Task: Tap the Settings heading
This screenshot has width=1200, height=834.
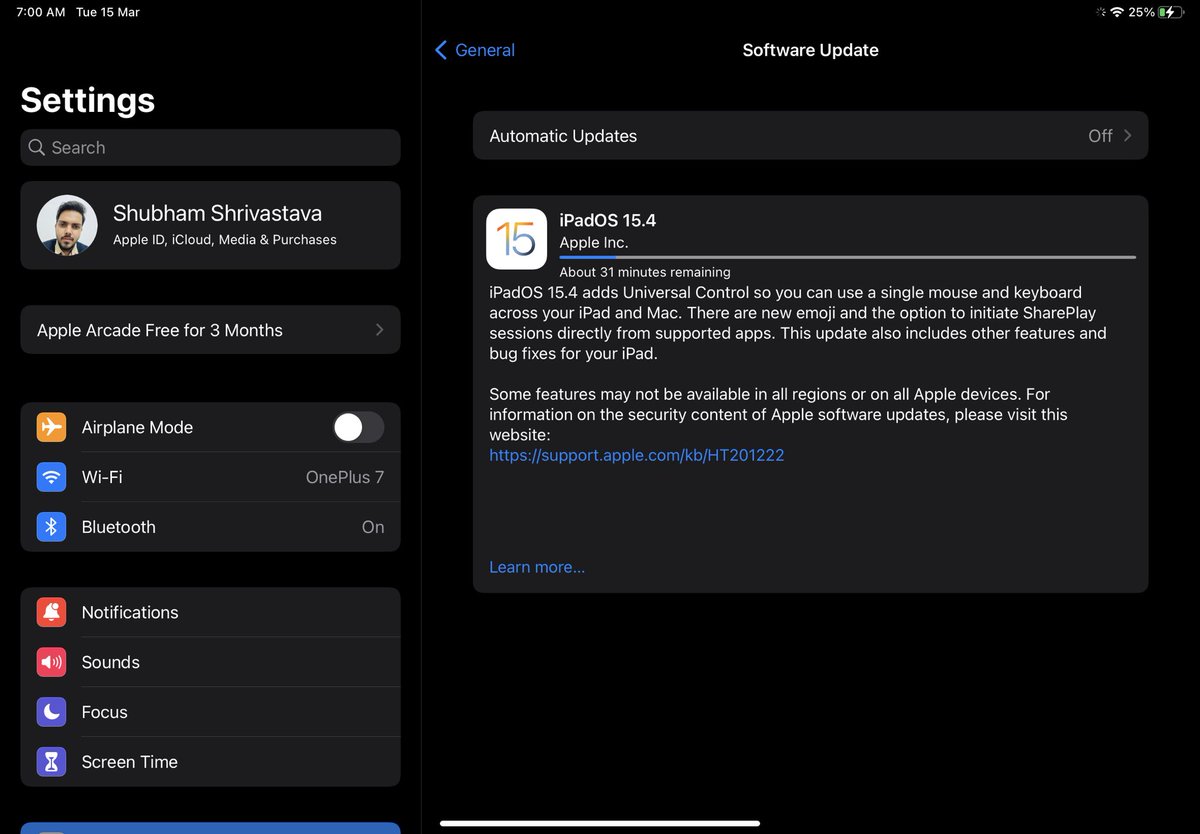Action: [x=88, y=100]
